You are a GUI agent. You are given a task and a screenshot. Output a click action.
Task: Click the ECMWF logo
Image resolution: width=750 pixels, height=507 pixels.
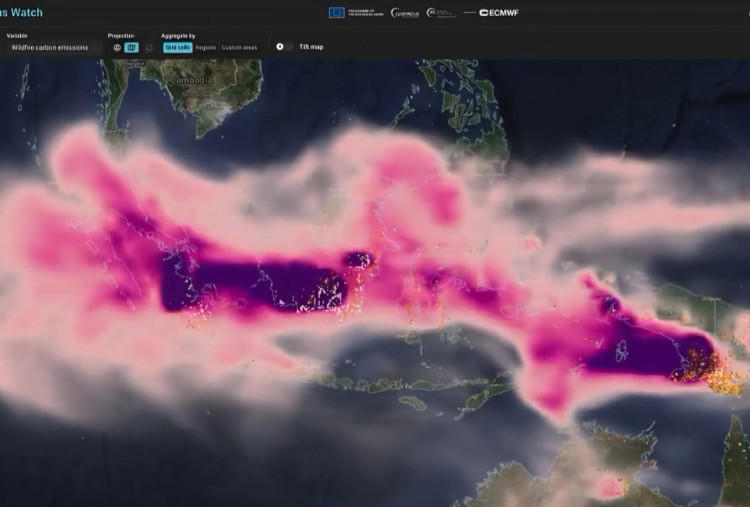coord(499,13)
